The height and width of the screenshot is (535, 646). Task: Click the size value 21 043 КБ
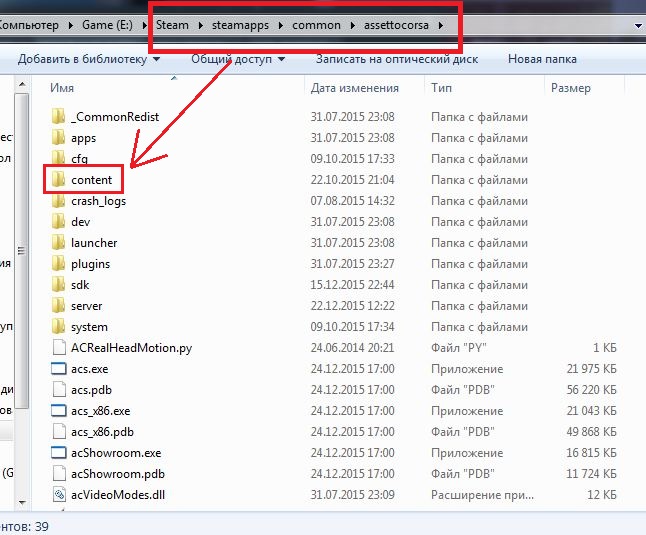point(591,411)
